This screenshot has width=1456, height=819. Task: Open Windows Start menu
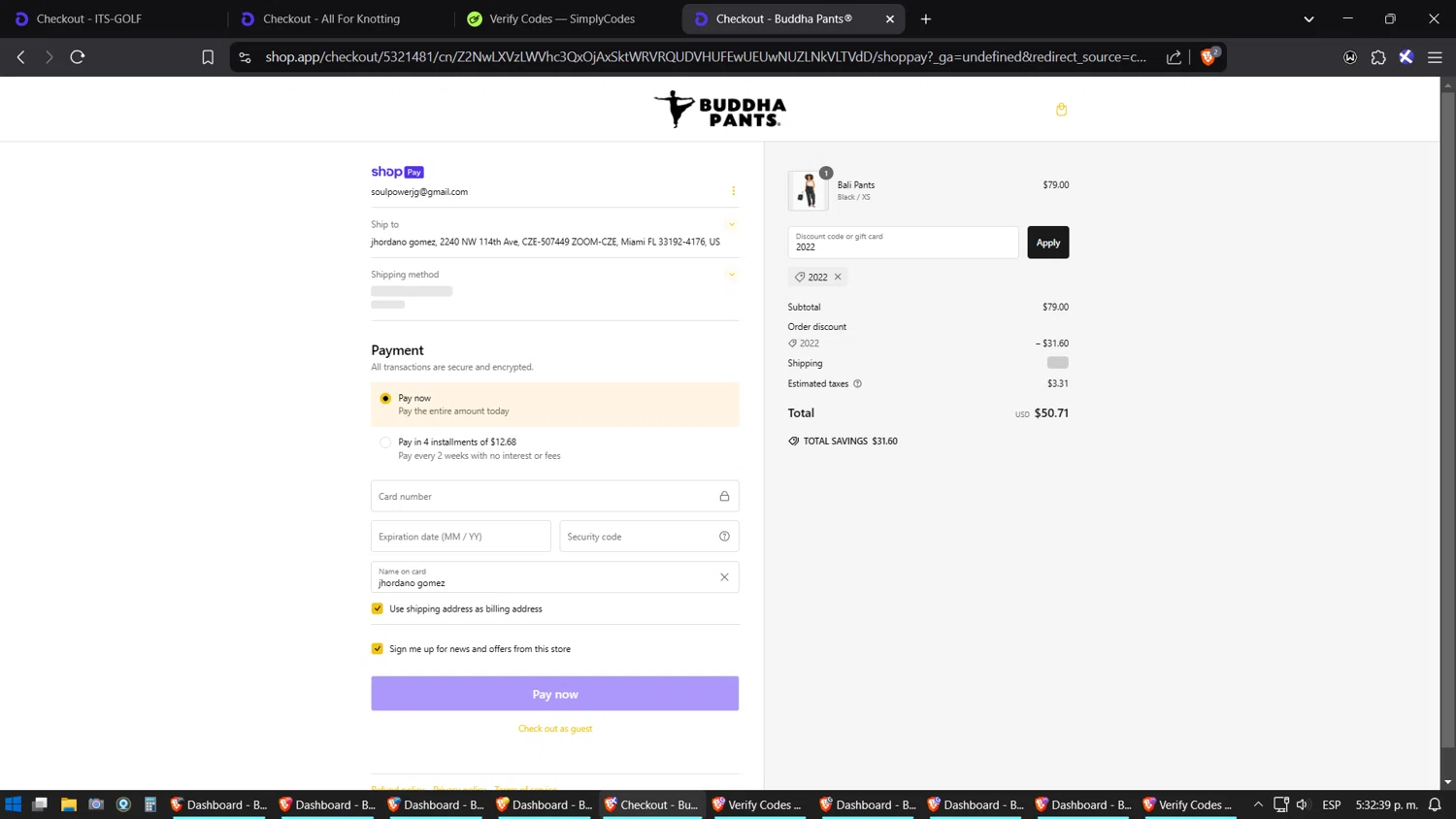point(14,804)
